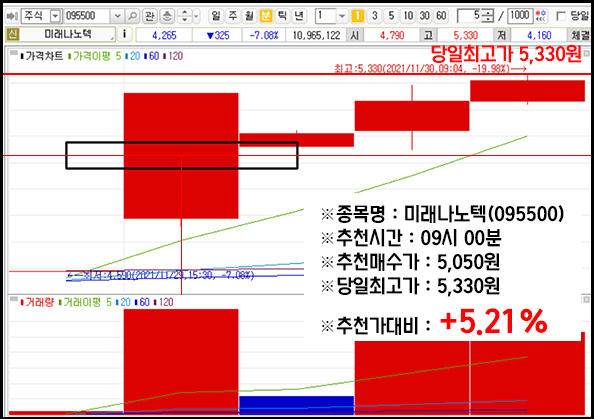594x419 pixels.
Task: Open the 관 watchlist icon button
Action: point(150,16)
